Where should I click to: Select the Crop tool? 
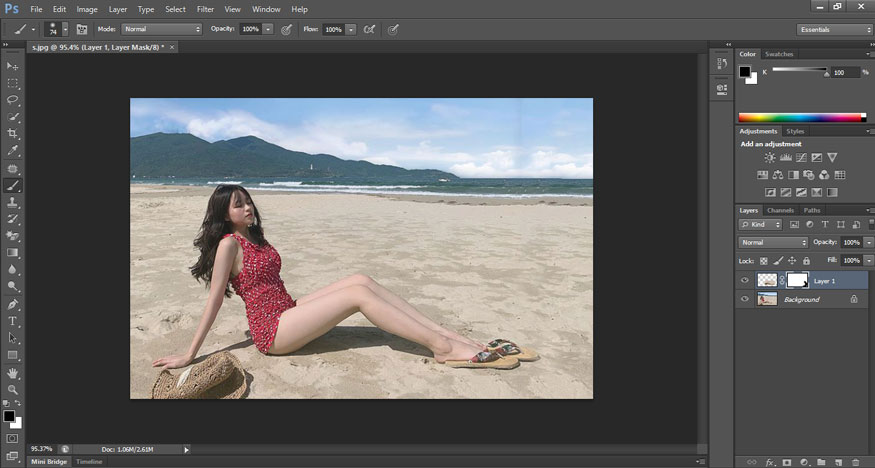13,134
